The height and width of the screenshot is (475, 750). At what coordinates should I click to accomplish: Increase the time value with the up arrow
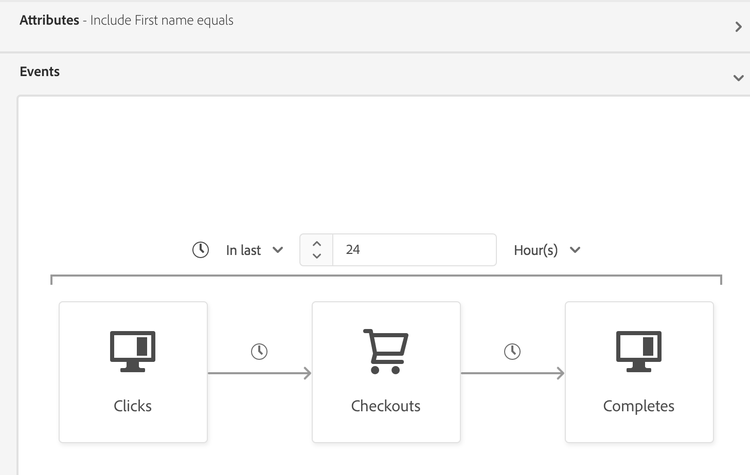pyautogui.click(x=317, y=243)
